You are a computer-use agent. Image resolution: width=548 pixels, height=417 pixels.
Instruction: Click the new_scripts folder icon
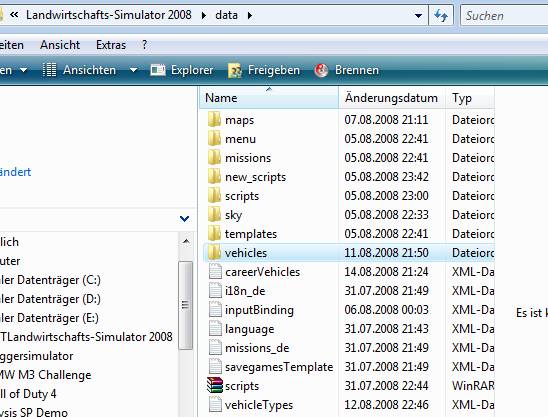(x=214, y=177)
